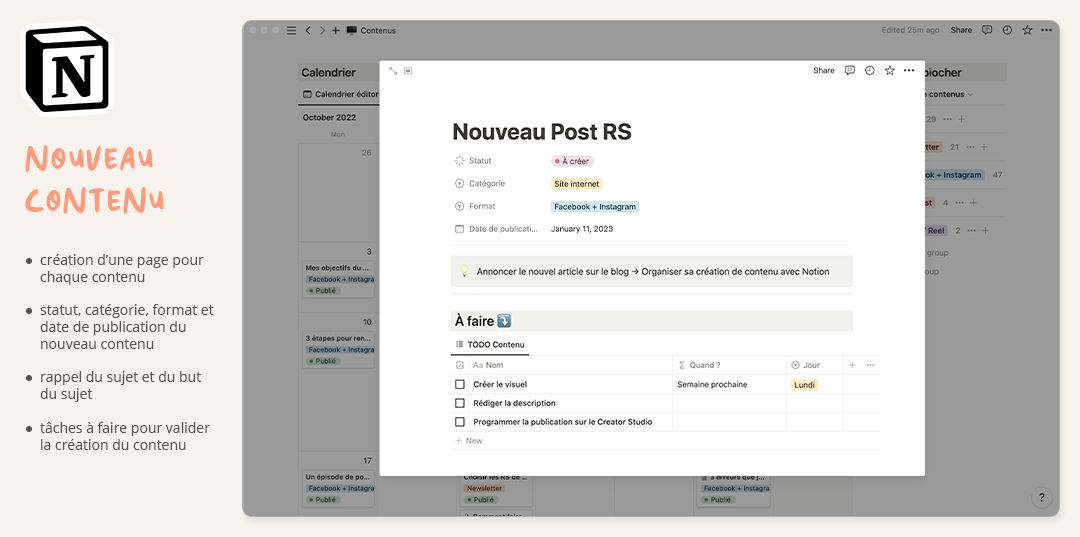
Task: Open the three-dot menu in the main window top bar
Action: (x=1047, y=30)
